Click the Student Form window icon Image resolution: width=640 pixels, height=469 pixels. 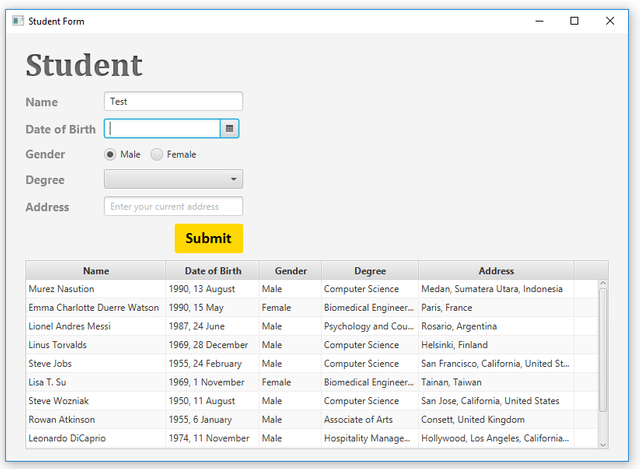(x=18, y=21)
